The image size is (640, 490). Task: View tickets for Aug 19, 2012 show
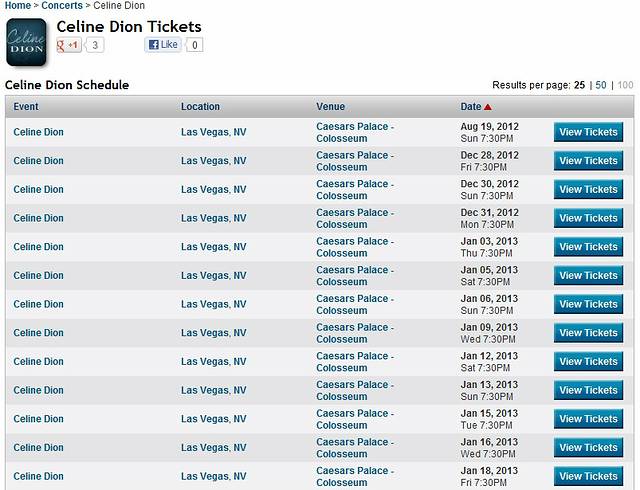point(588,132)
